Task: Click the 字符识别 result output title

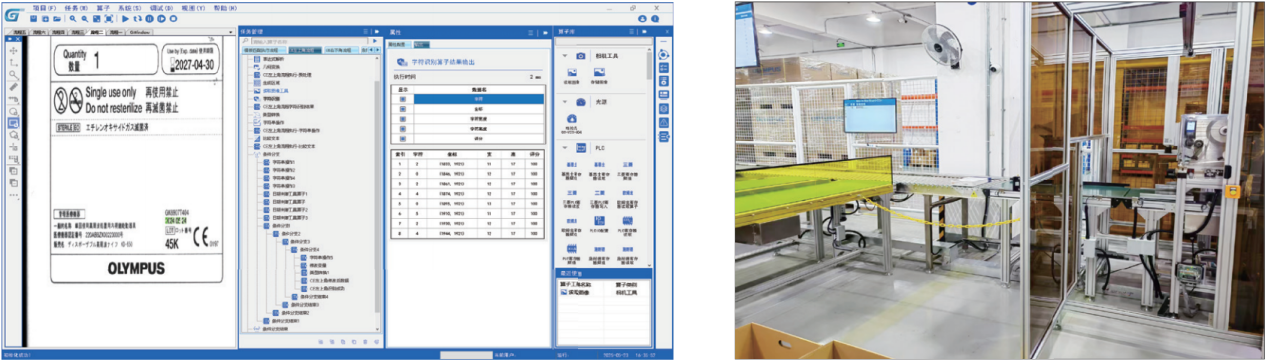Action: 443,62
